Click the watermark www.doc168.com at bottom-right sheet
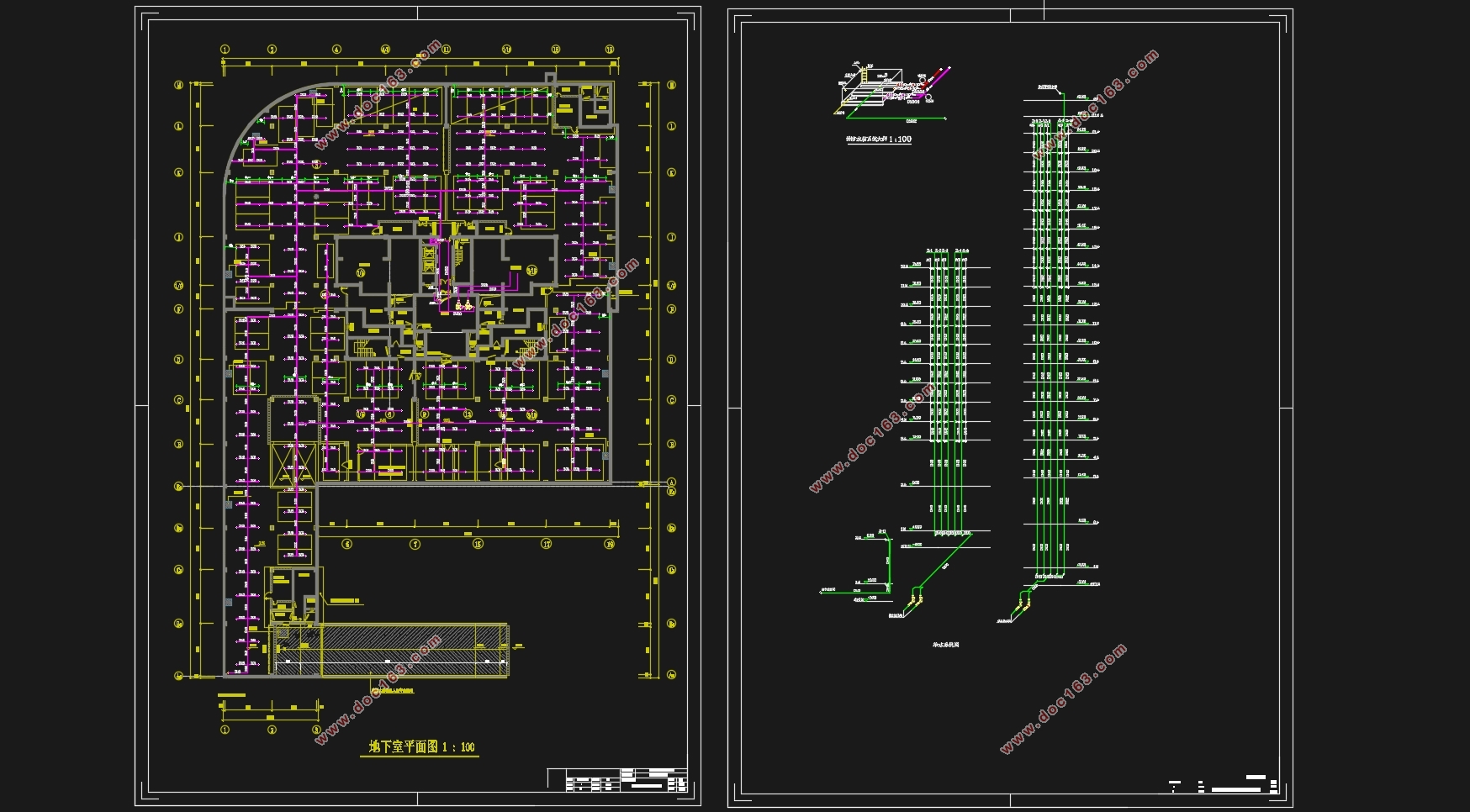 pos(1063,699)
